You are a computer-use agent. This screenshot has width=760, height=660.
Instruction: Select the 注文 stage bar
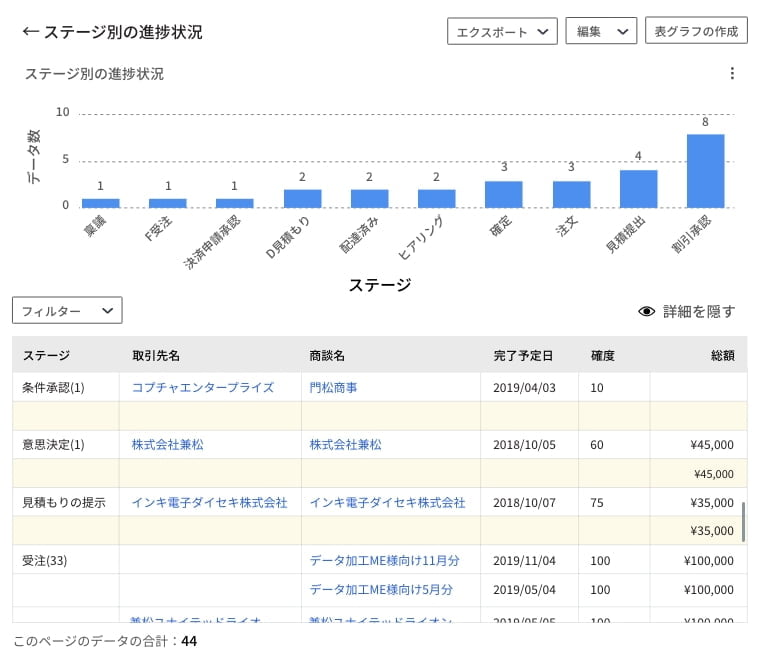[x=571, y=194]
